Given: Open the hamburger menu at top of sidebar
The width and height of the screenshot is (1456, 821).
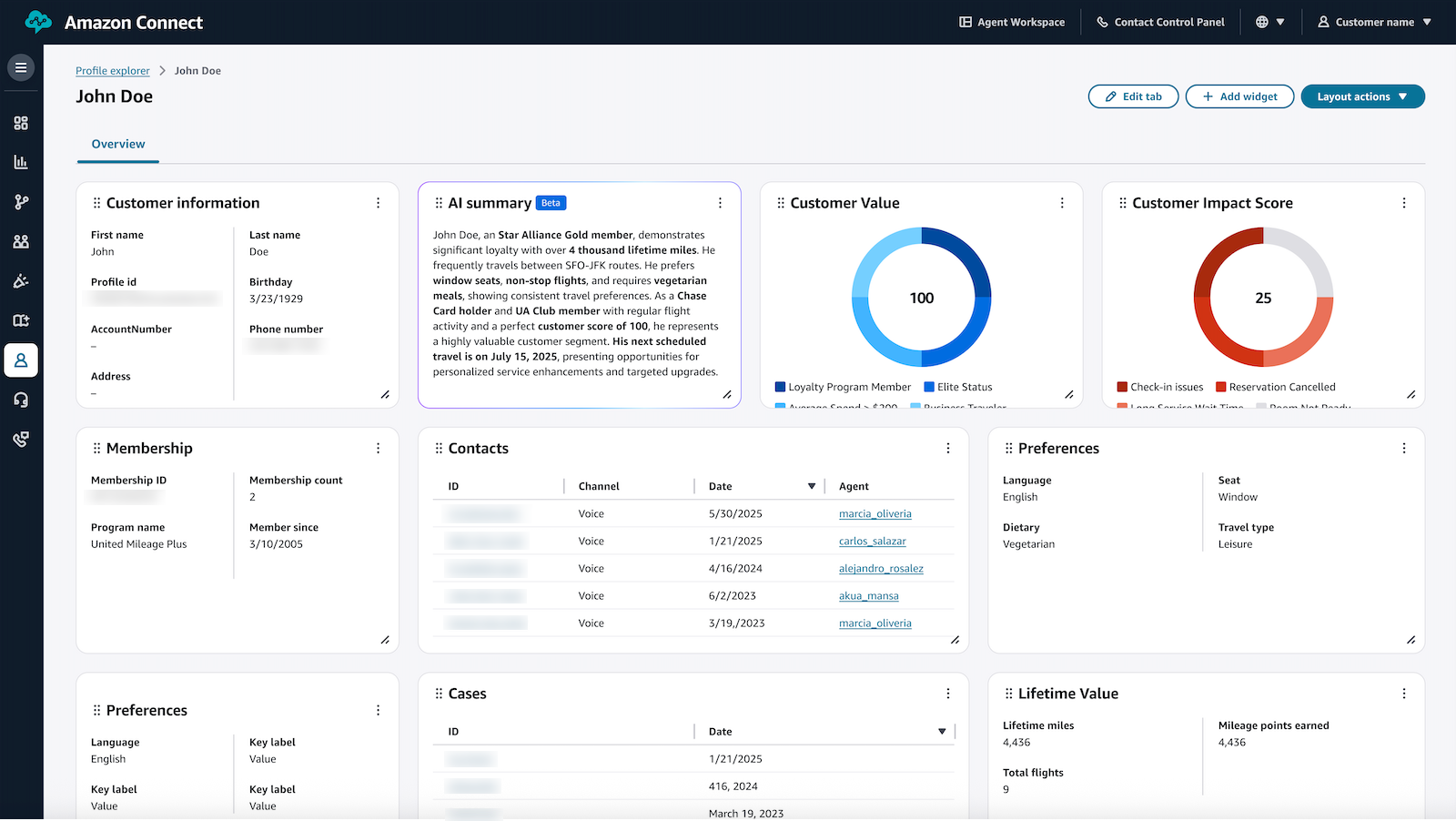Looking at the screenshot, I should pos(21,66).
